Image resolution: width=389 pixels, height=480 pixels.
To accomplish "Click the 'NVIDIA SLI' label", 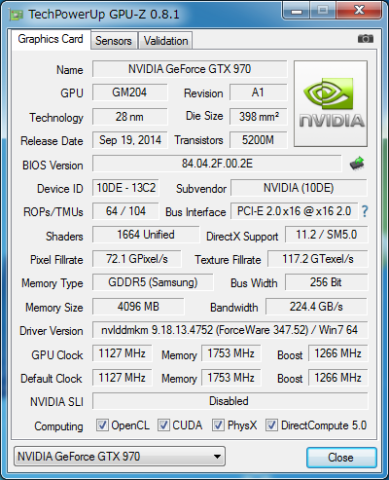I will pyautogui.click(x=57, y=402).
